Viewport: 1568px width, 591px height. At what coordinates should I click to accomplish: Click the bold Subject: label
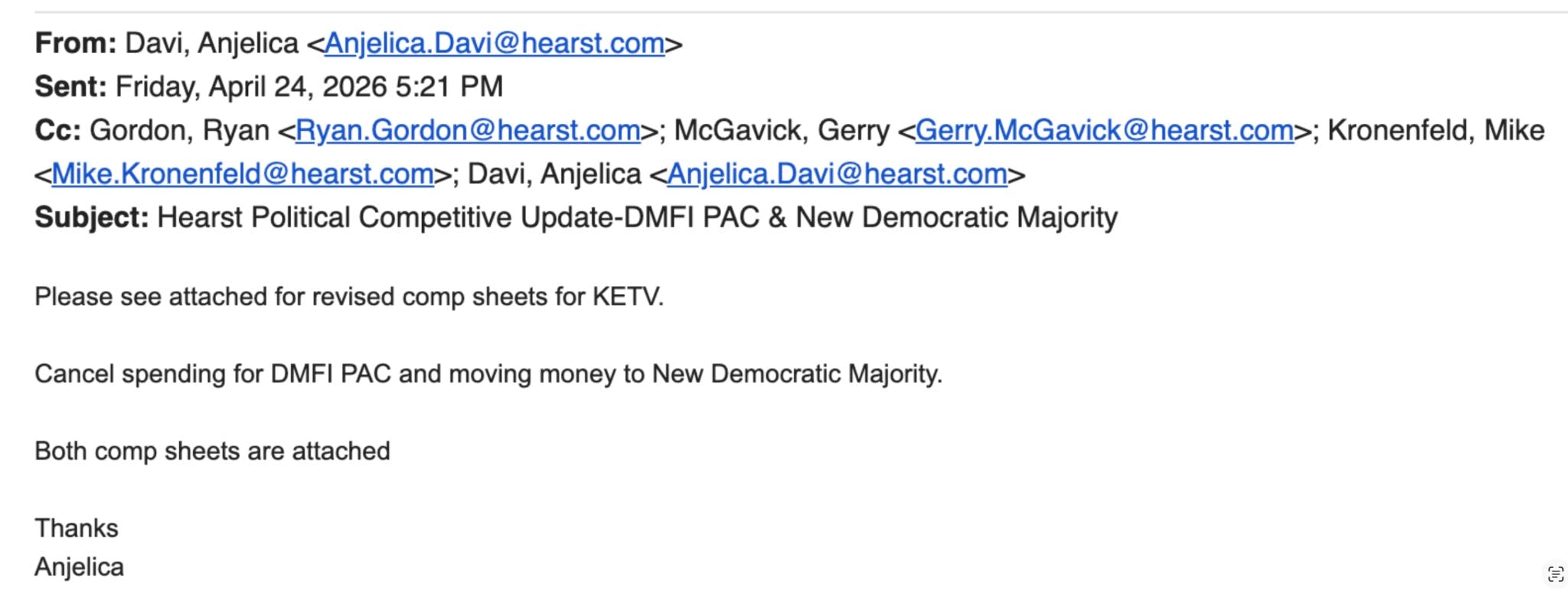[x=91, y=218]
